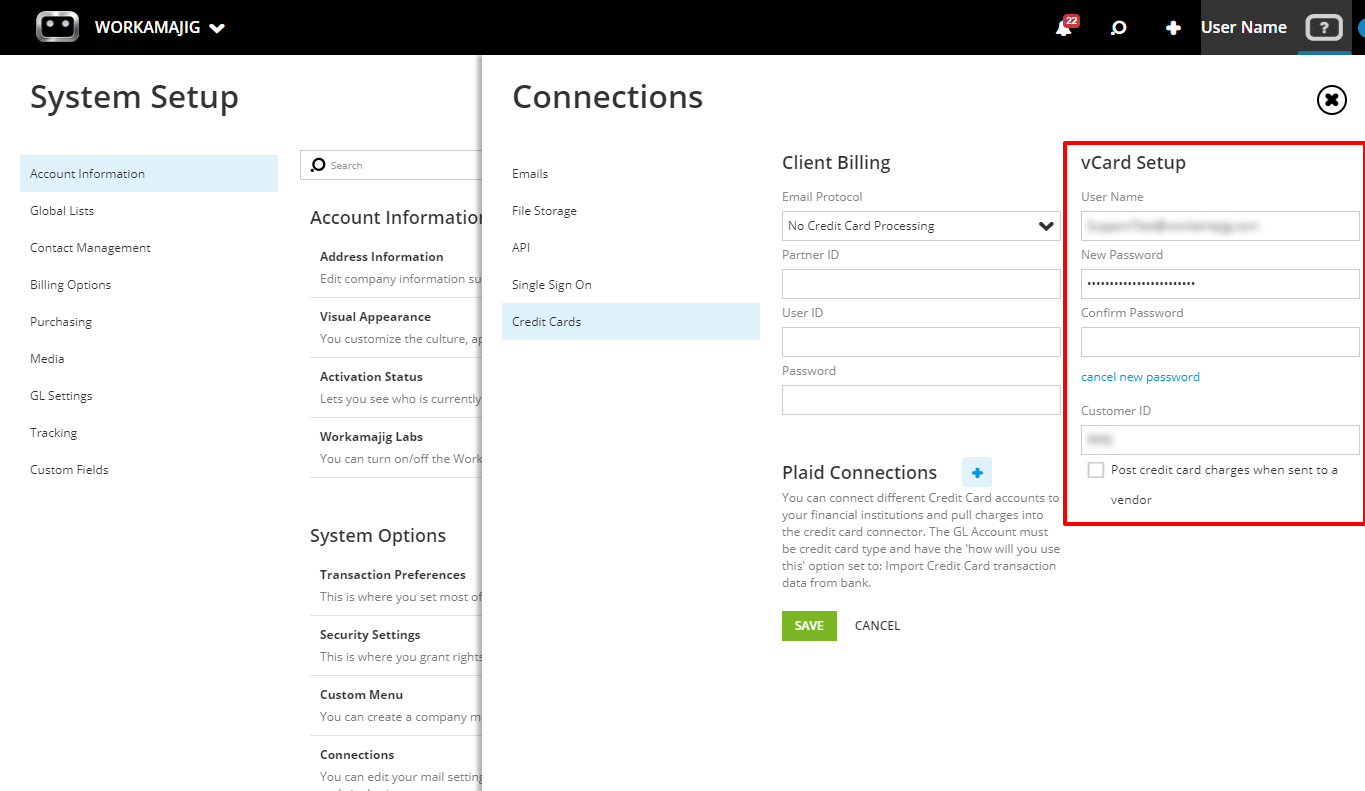Add a Plaid connection with plus icon

977,473
